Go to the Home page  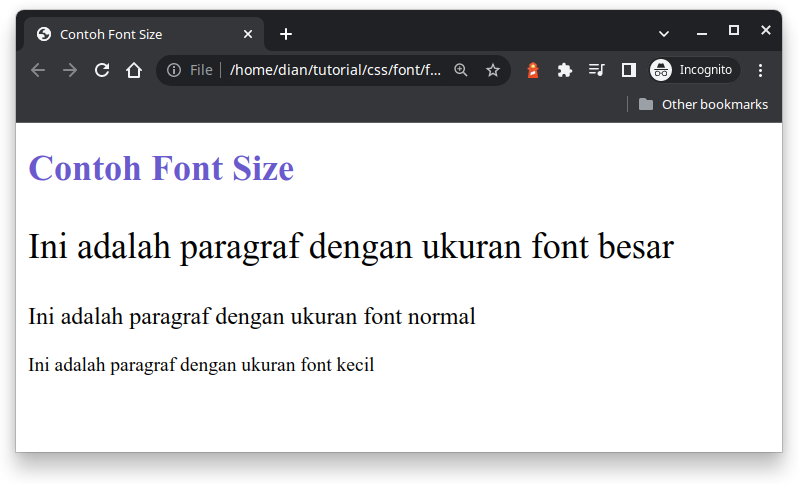pyautogui.click(x=134, y=70)
